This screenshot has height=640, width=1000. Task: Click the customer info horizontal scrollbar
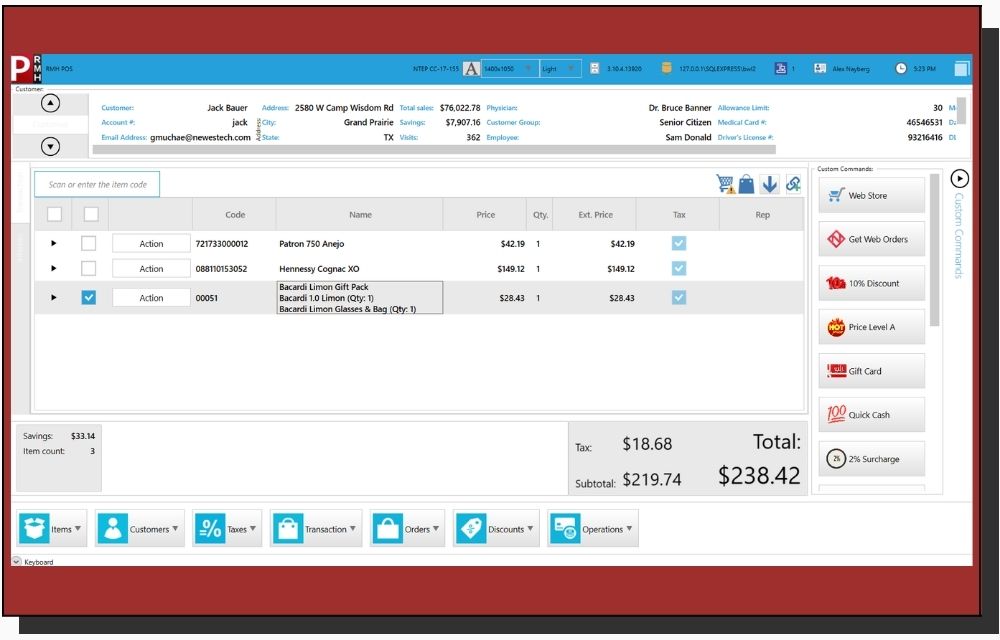pyautogui.click(x=434, y=150)
